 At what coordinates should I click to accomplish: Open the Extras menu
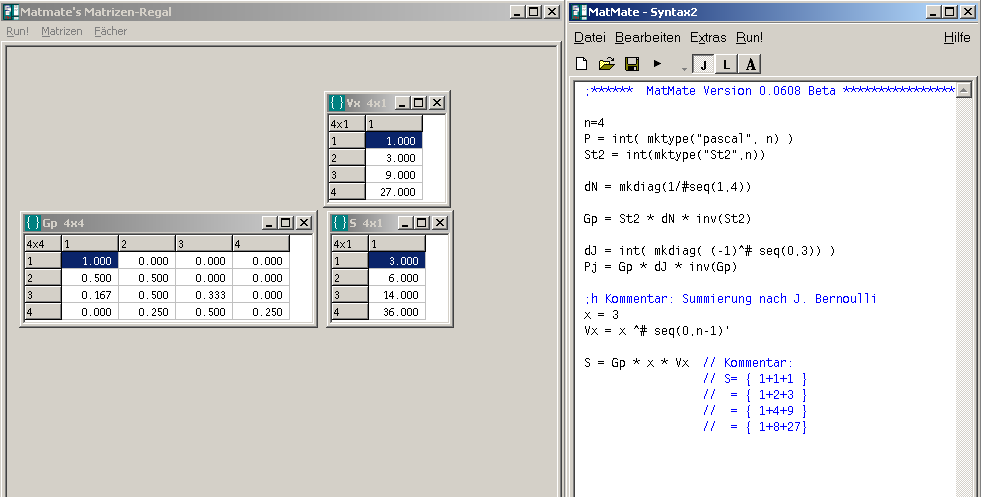coord(708,37)
